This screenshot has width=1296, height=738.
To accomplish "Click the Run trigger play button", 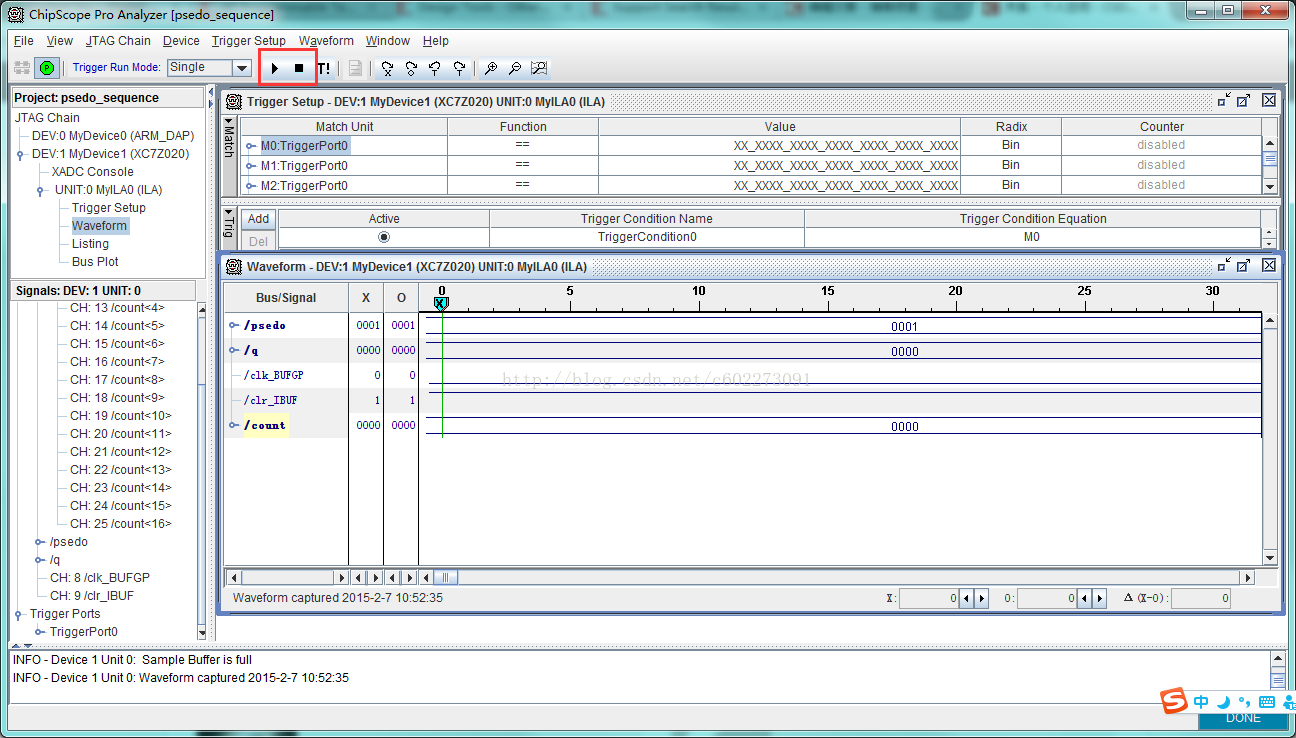I will coord(275,69).
